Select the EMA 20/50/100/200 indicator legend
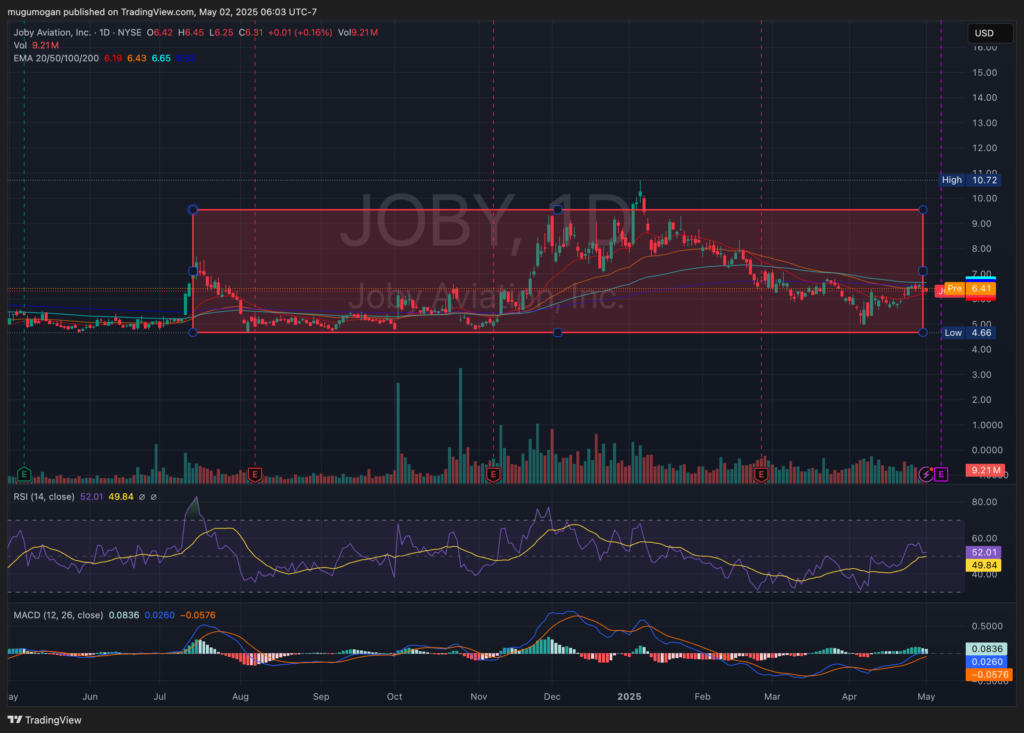Viewport: 1024px width, 733px height. [56, 58]
